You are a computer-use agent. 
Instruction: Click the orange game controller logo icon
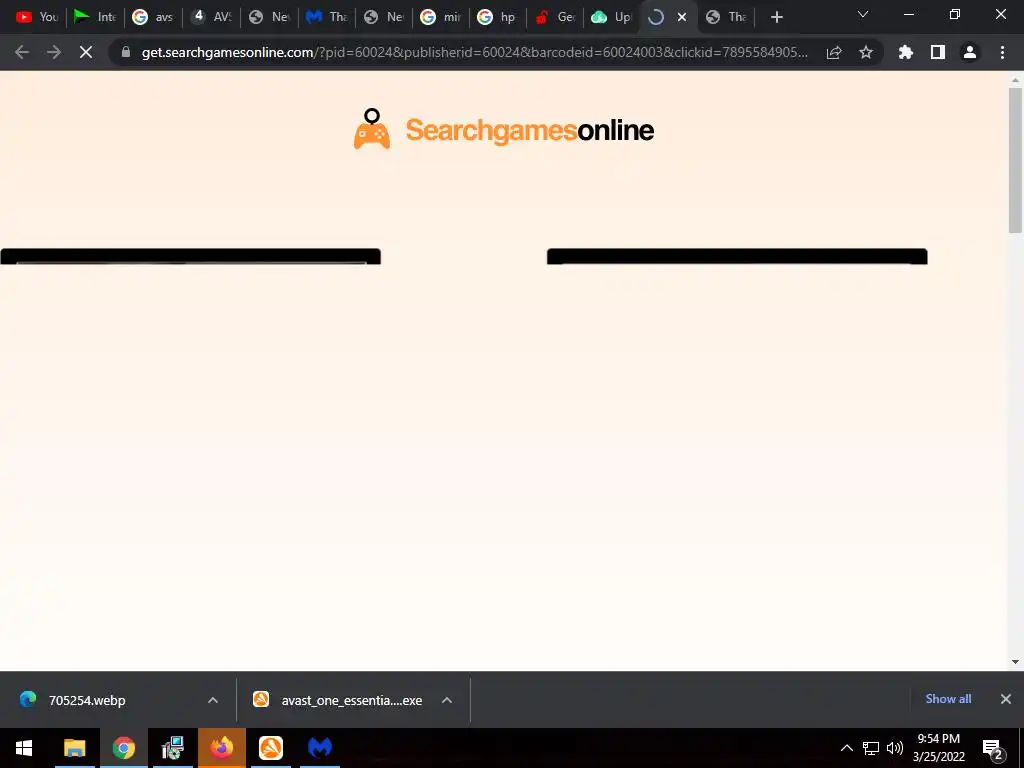(372, 129)
